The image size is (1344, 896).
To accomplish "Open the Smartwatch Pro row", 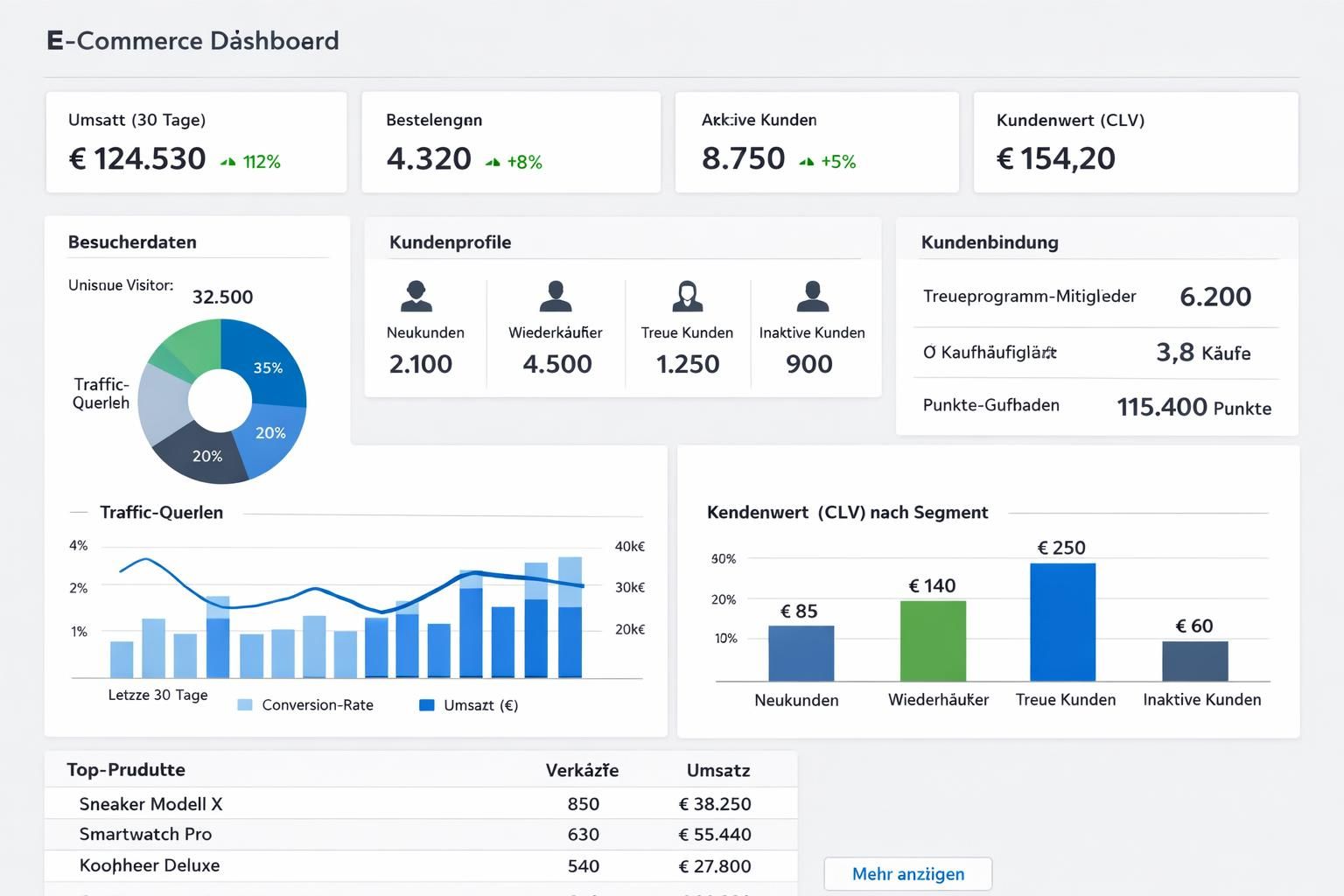I will click(x=421, y=835).
